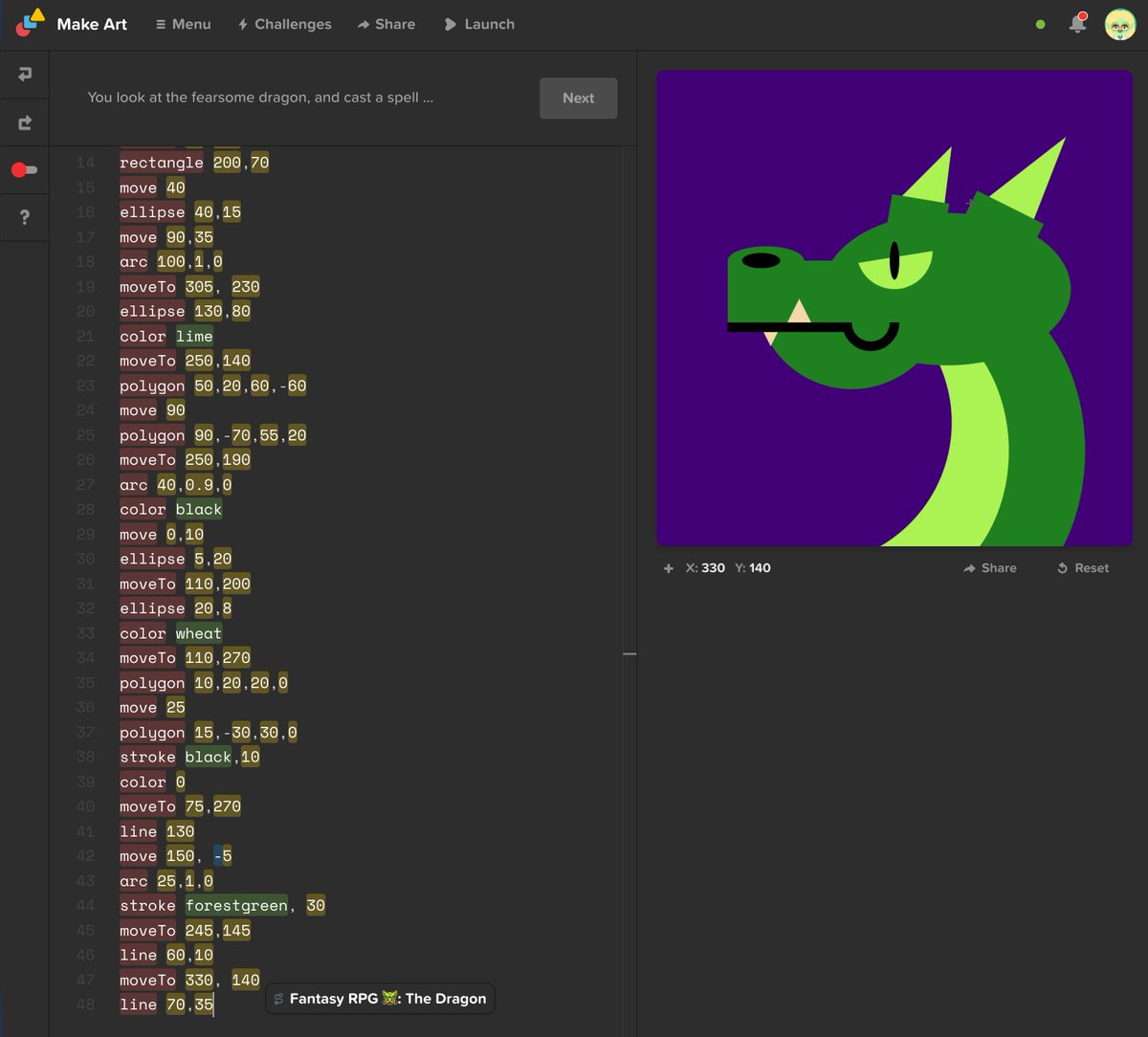Reset the canvas drawing
Image resolution: width=1148 pixels, height=1037 pixels.
tap(1083, 568)
